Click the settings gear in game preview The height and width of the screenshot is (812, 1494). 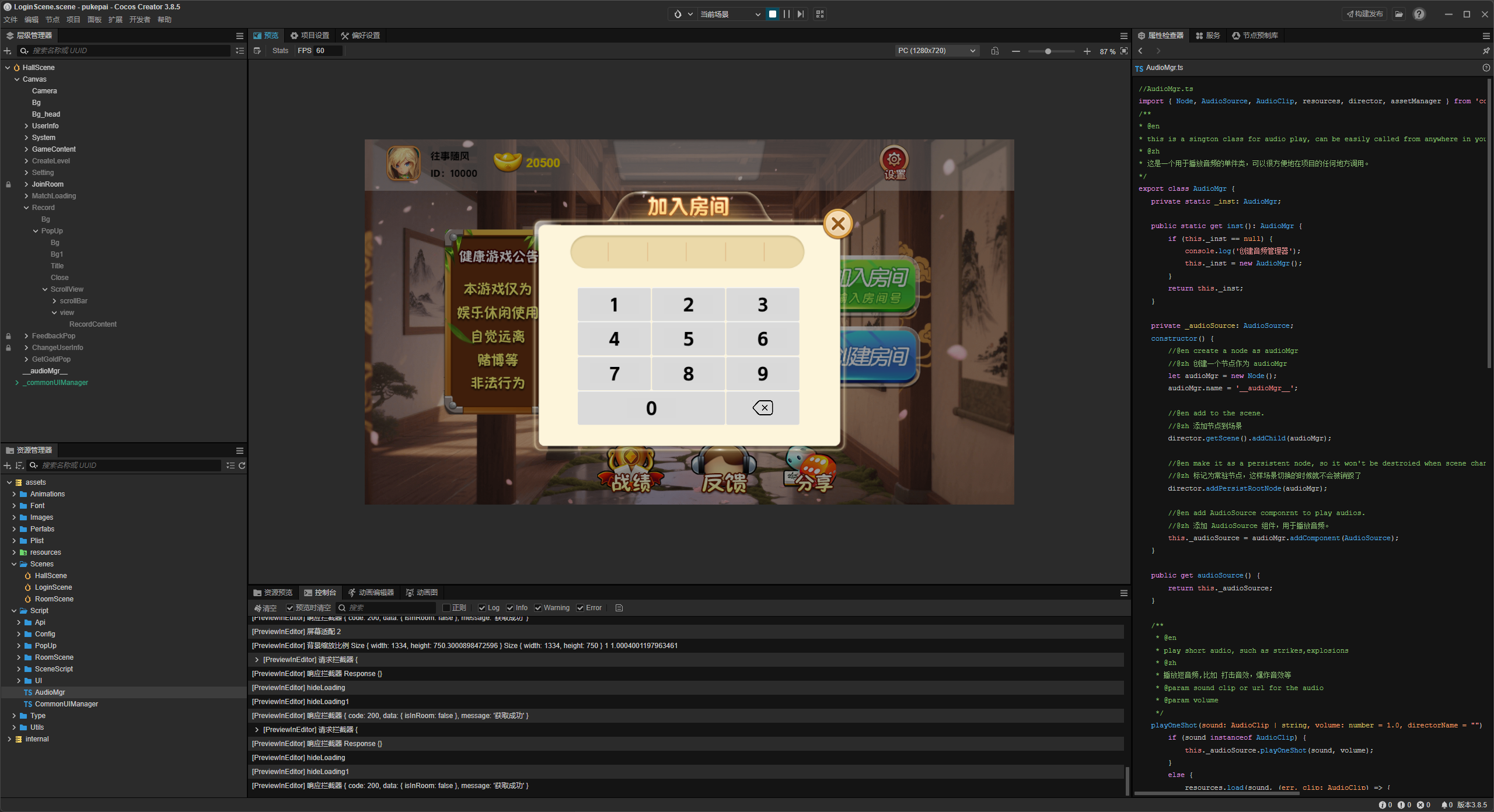(x=894, y=159)
